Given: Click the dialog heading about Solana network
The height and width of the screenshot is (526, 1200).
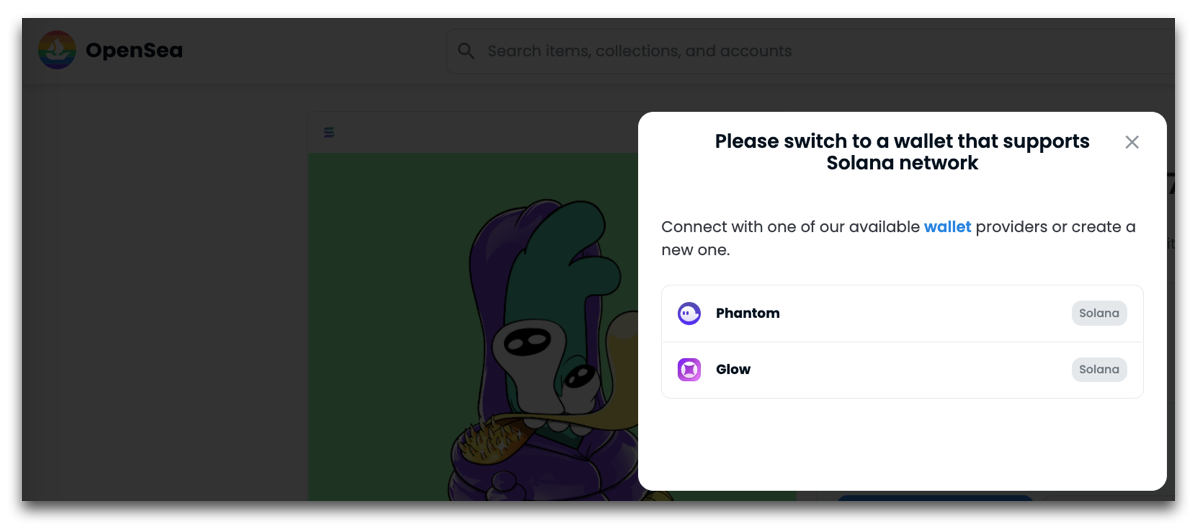Looking at the screenshot, I should 902,152.
